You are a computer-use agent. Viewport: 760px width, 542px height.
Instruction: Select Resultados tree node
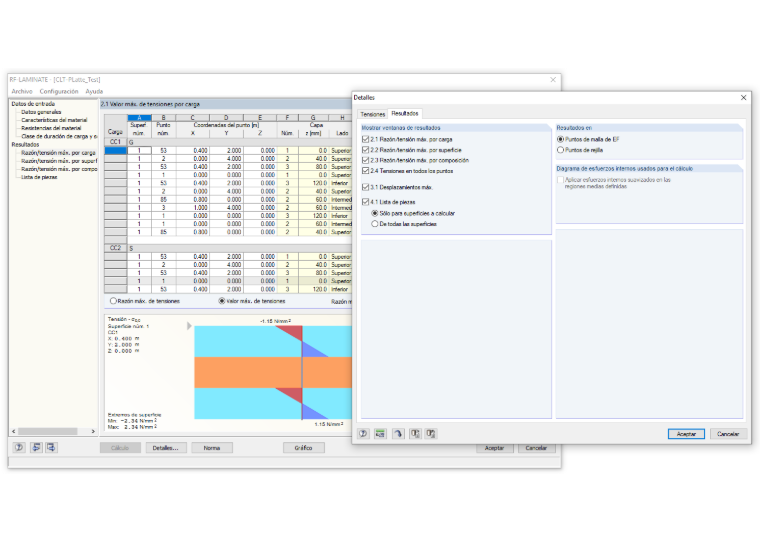tap(25, 144)
